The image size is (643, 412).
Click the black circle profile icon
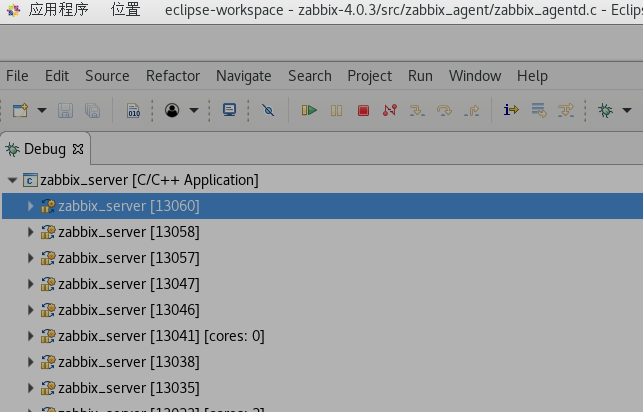pos(172,110)
